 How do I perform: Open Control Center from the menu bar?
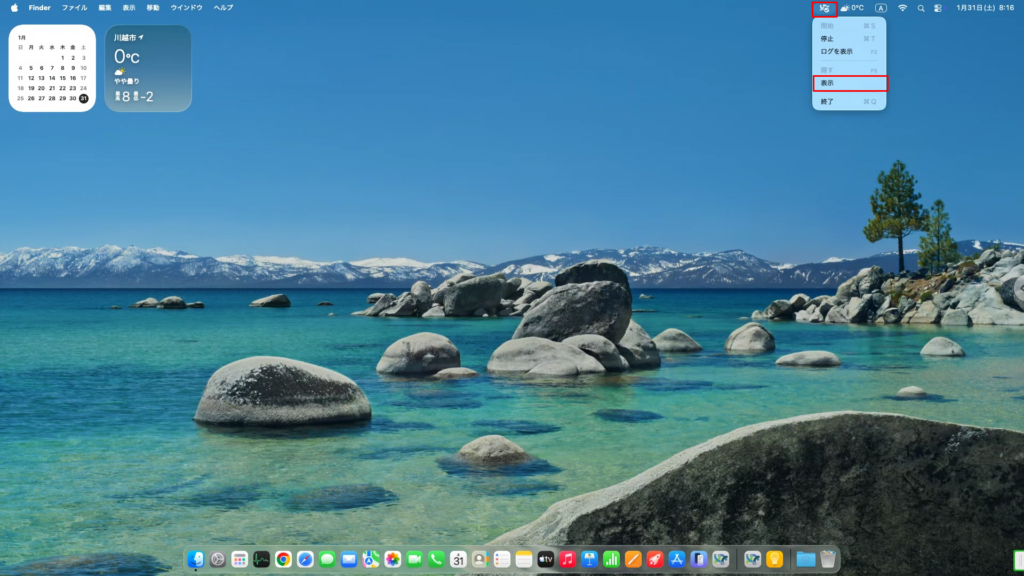point(938,8)
